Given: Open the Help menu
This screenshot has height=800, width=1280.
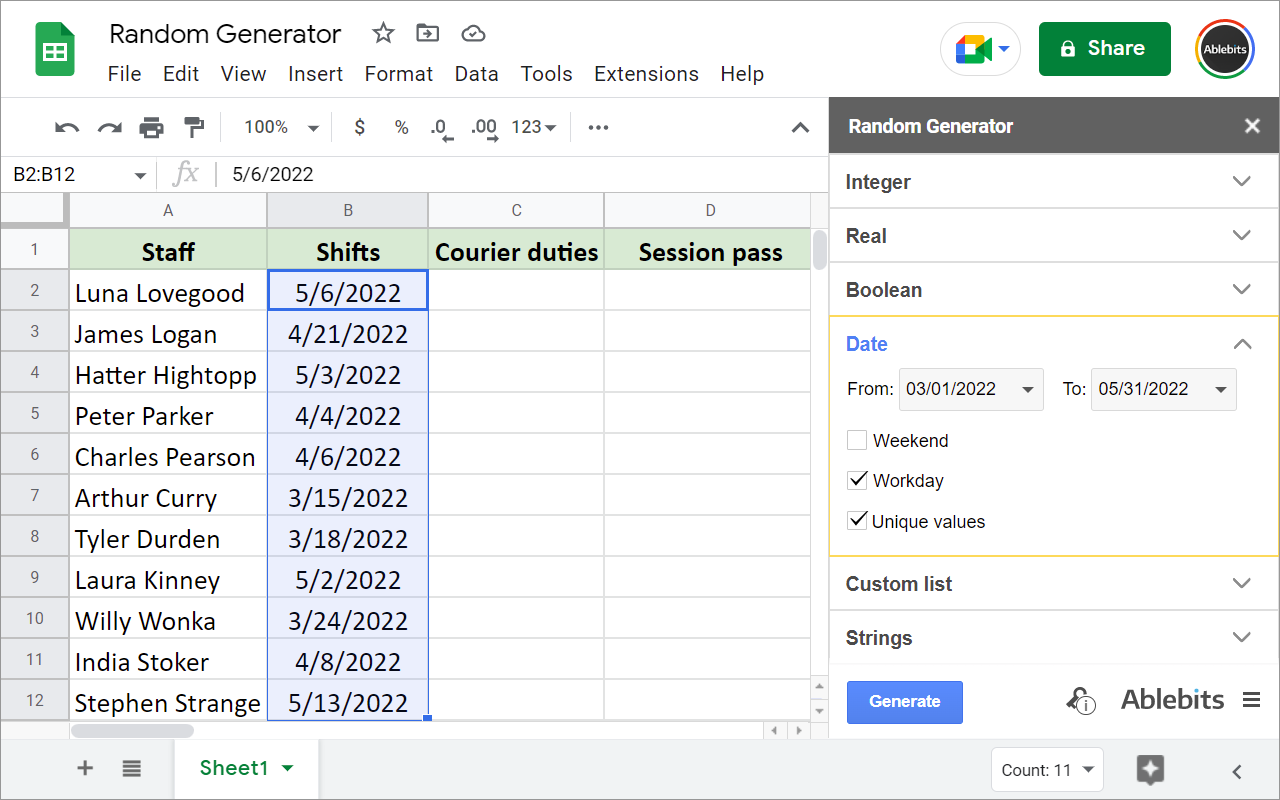Looking at the screenshot, I should tap(742, 74).
